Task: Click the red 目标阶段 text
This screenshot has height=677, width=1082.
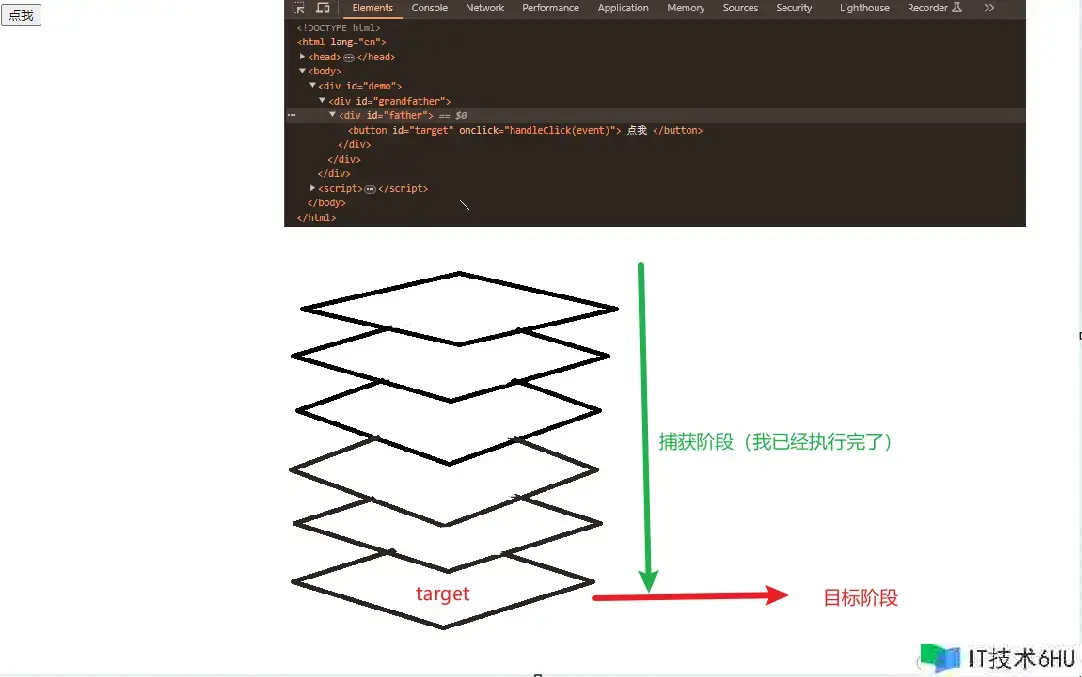Action: point(860,598)
